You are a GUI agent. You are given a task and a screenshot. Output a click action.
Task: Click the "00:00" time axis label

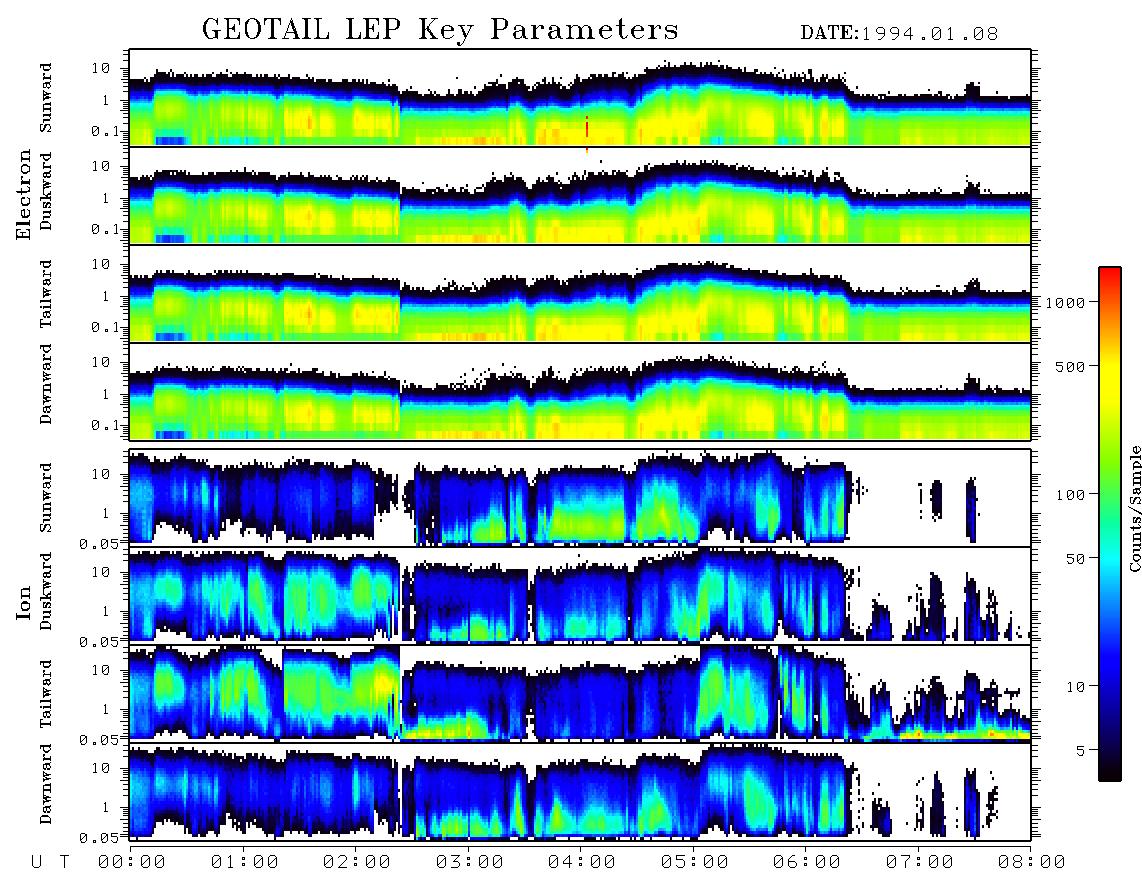(132, 862)
